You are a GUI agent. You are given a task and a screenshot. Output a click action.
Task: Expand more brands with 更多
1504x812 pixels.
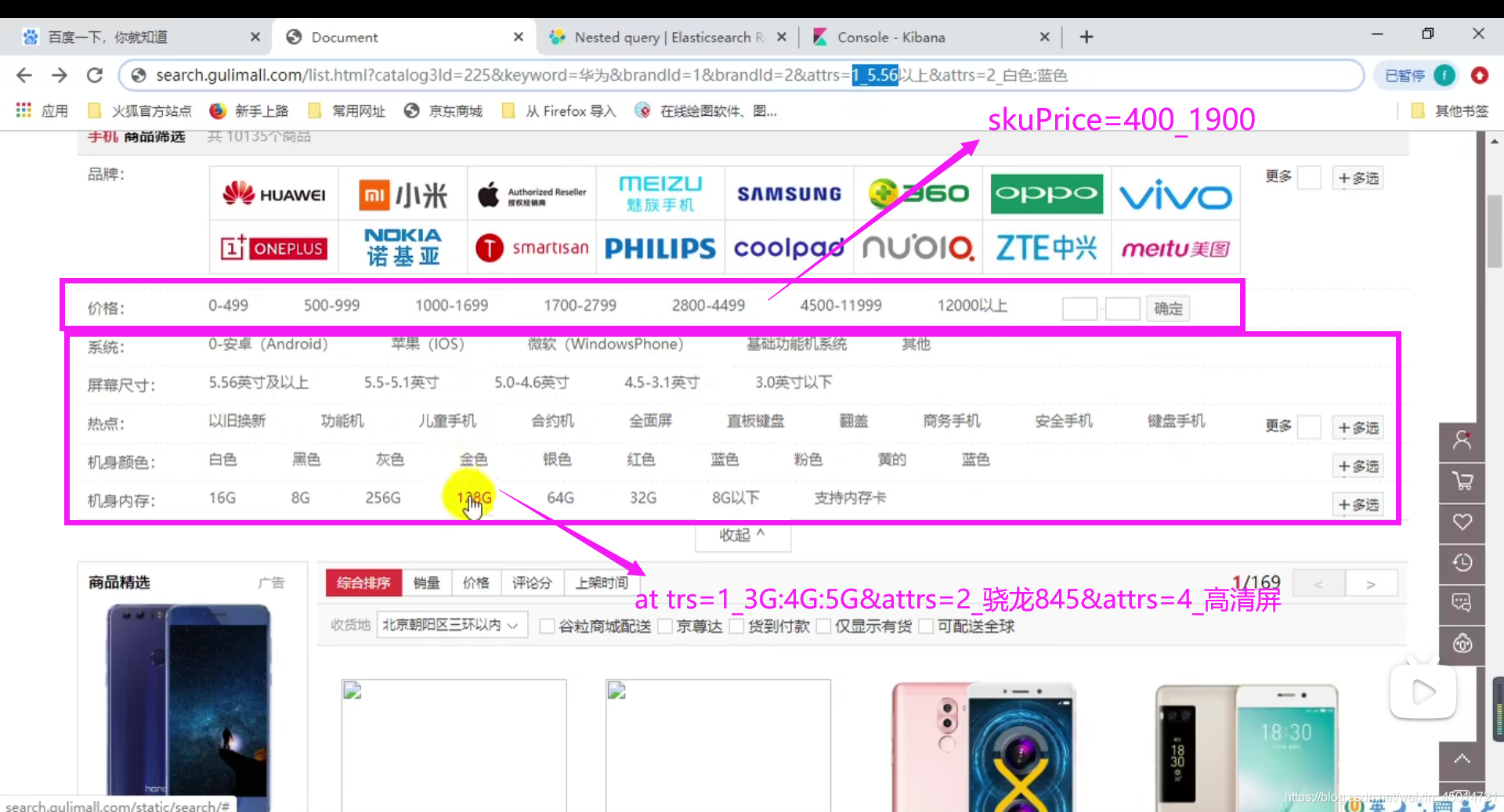[x=1278, y=177]
